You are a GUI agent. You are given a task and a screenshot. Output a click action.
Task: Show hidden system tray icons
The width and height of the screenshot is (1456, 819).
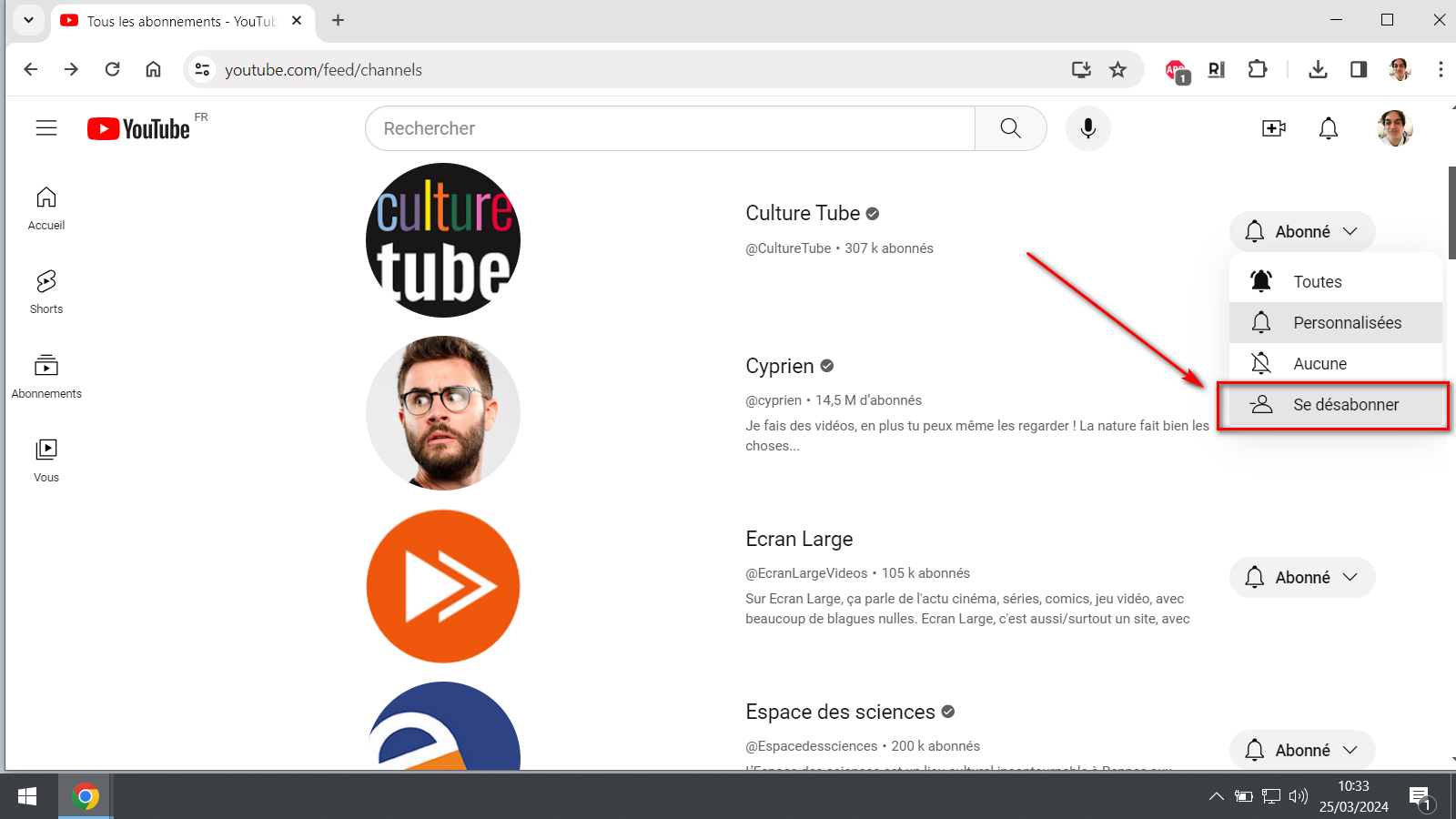[1216, 796]
